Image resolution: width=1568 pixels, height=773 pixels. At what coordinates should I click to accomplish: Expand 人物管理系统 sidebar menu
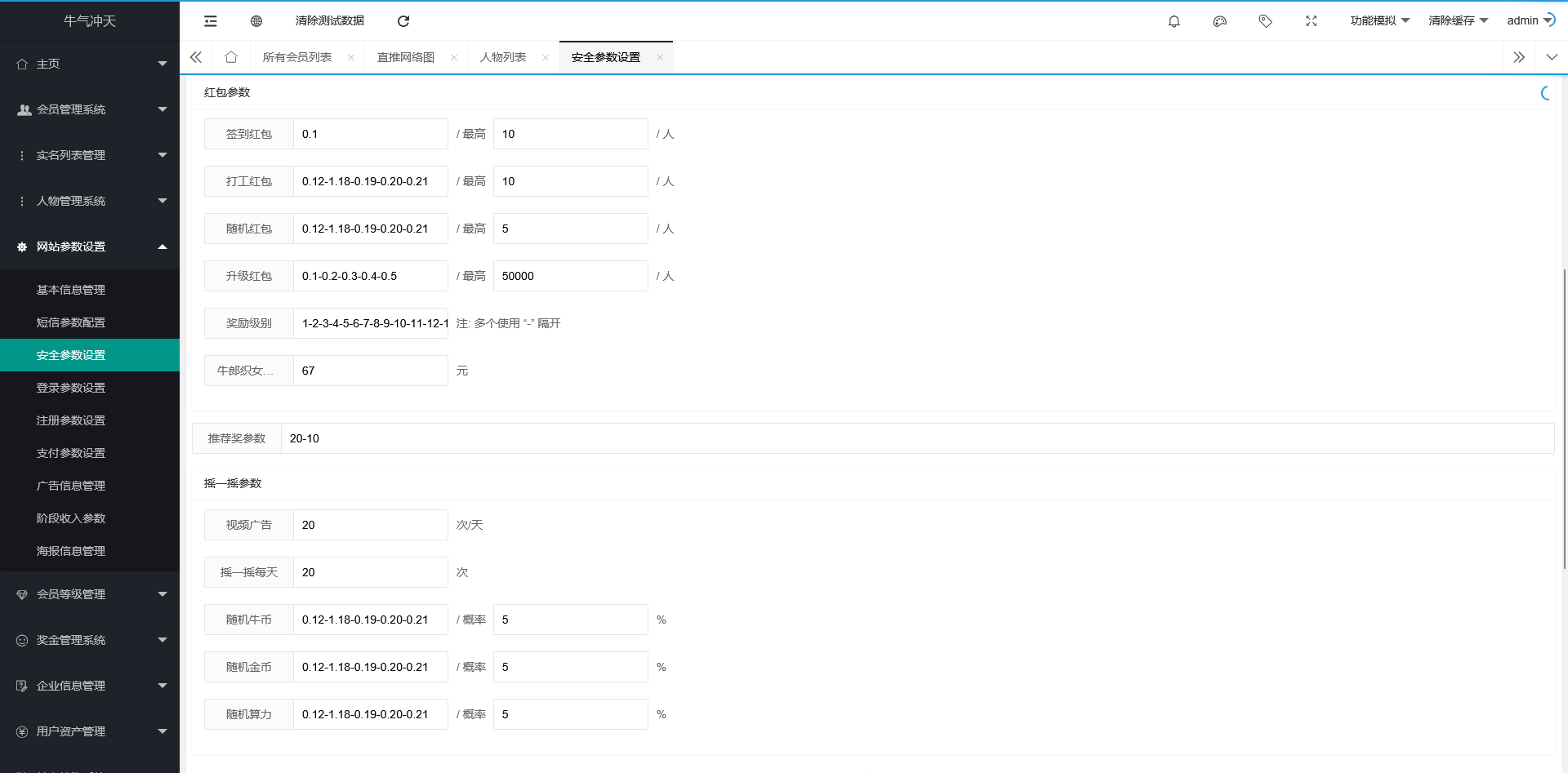pos(90,201)
